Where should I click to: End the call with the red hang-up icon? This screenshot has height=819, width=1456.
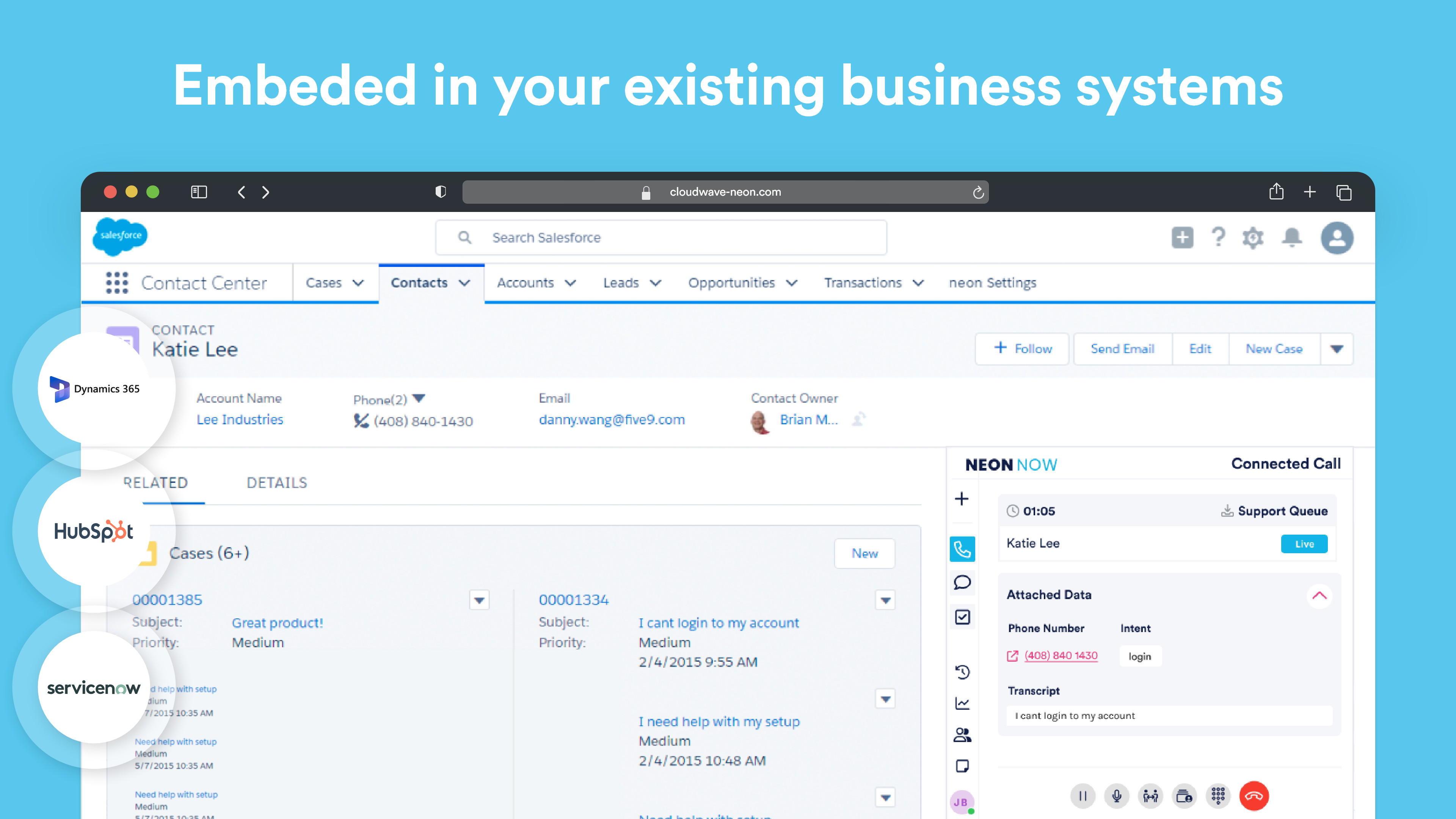click(1254, 796)
